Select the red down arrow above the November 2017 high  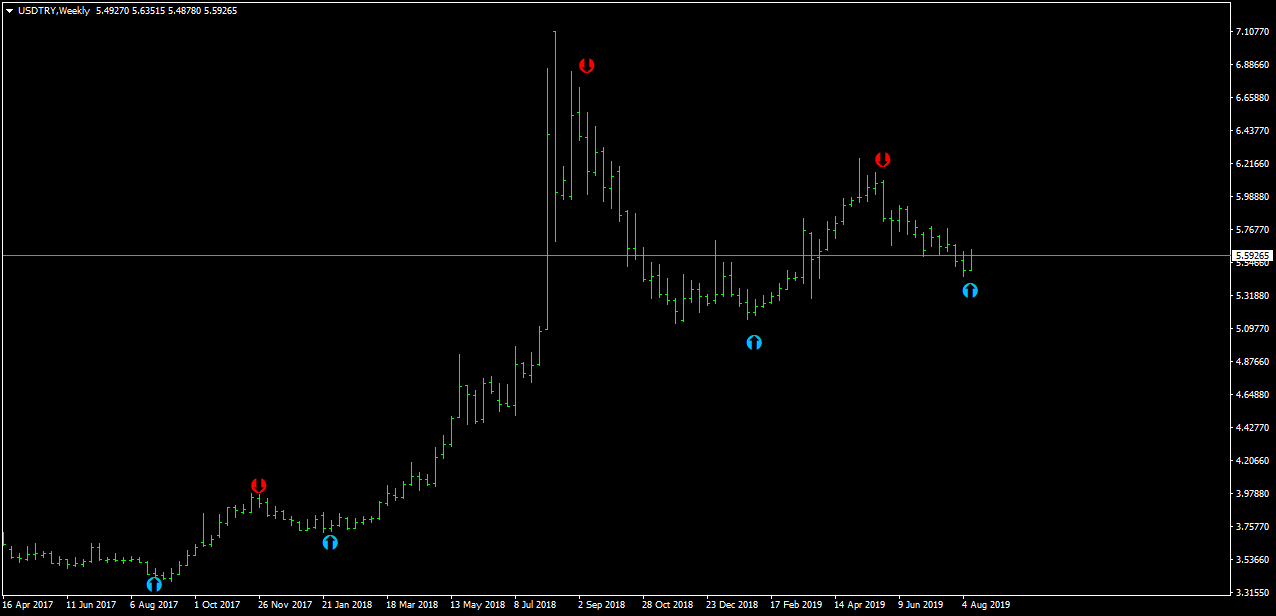[x=259, y=486]
